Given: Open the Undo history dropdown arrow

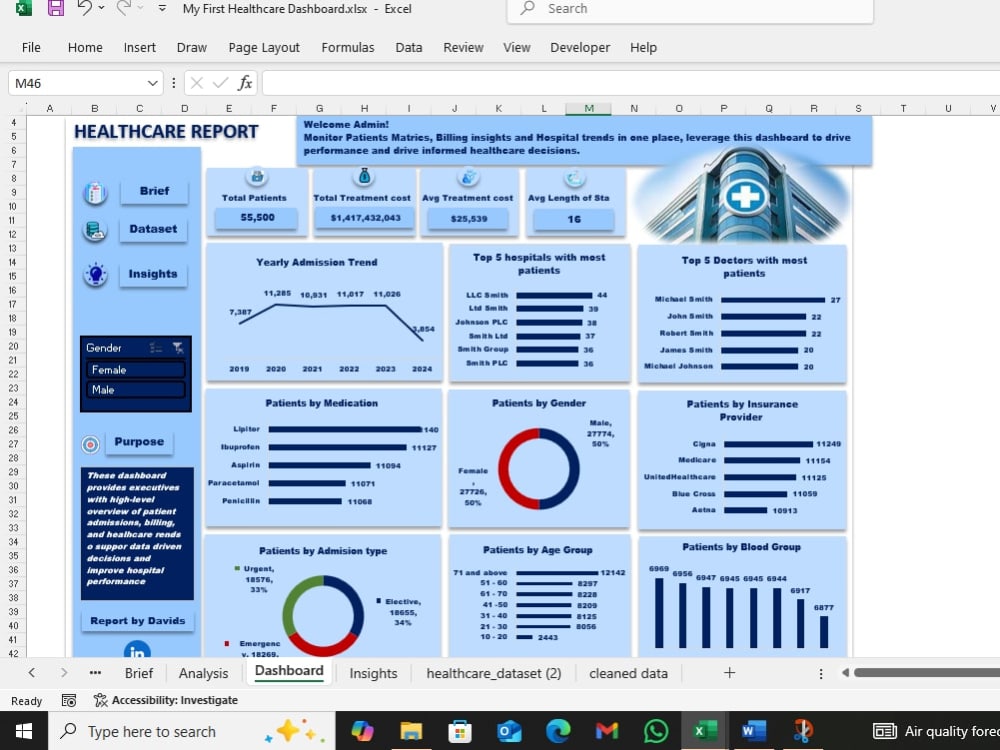Looking at the screenshot, I should (x=101, y=8).
